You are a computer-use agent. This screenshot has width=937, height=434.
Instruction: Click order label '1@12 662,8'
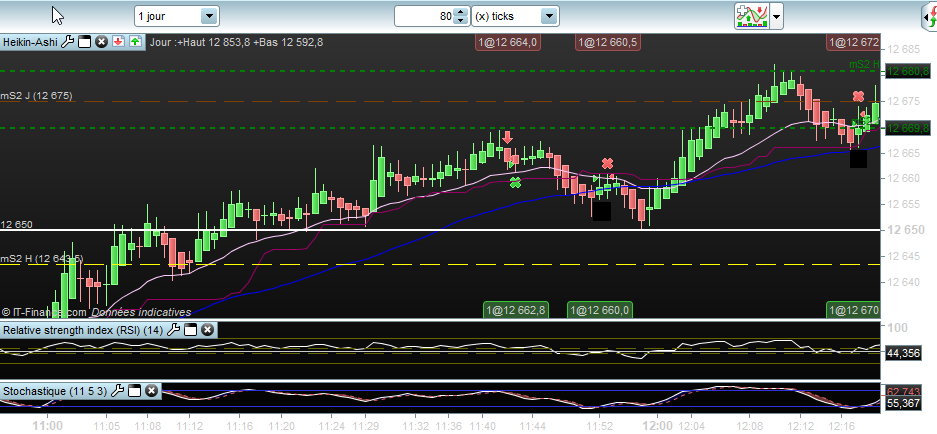tap(516, 310)
